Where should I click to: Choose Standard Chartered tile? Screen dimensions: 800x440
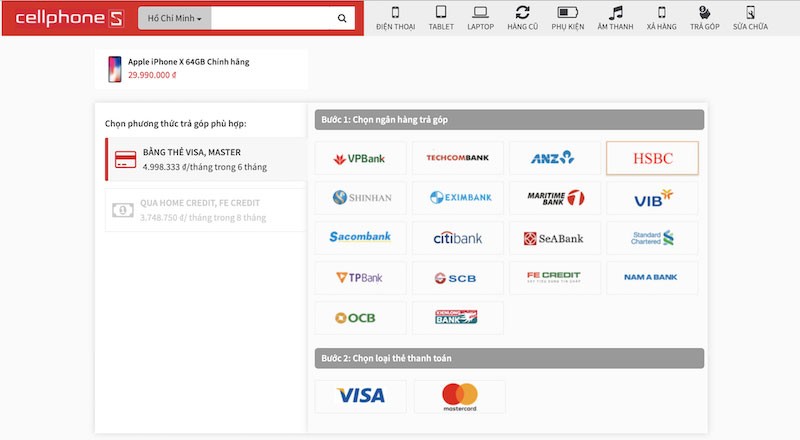coord(653,238)
